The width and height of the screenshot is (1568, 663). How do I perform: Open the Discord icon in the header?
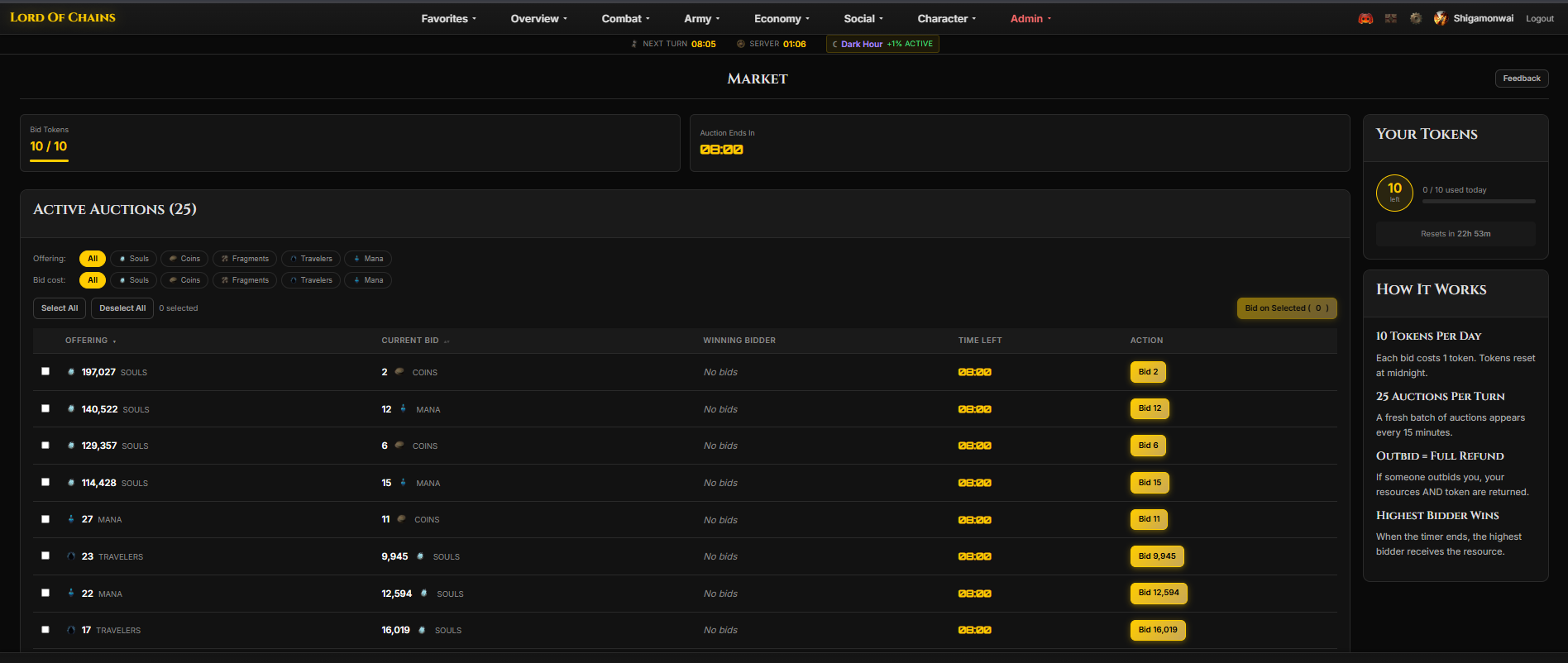click(x=1365, y=18)
